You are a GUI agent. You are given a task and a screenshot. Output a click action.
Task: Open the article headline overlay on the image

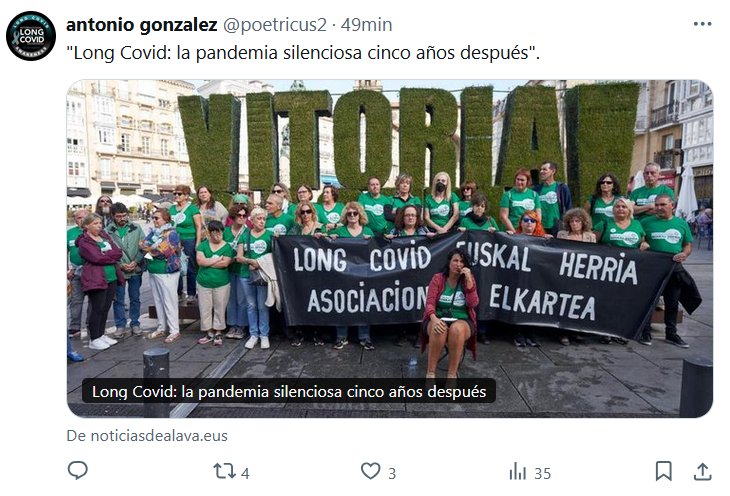289,391
